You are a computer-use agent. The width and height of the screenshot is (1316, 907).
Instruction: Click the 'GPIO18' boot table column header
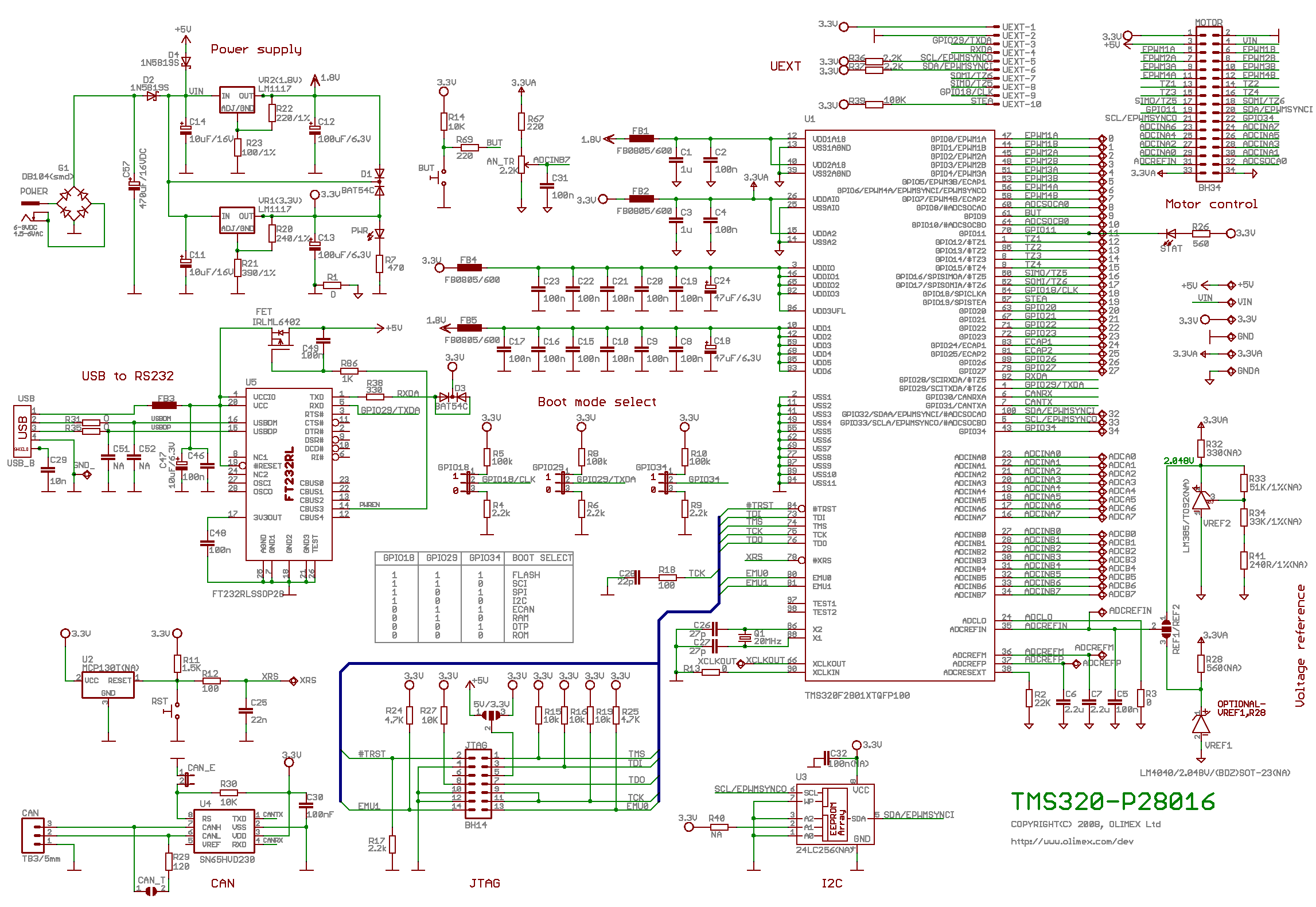pyautogui.click(x=399, y=558)
